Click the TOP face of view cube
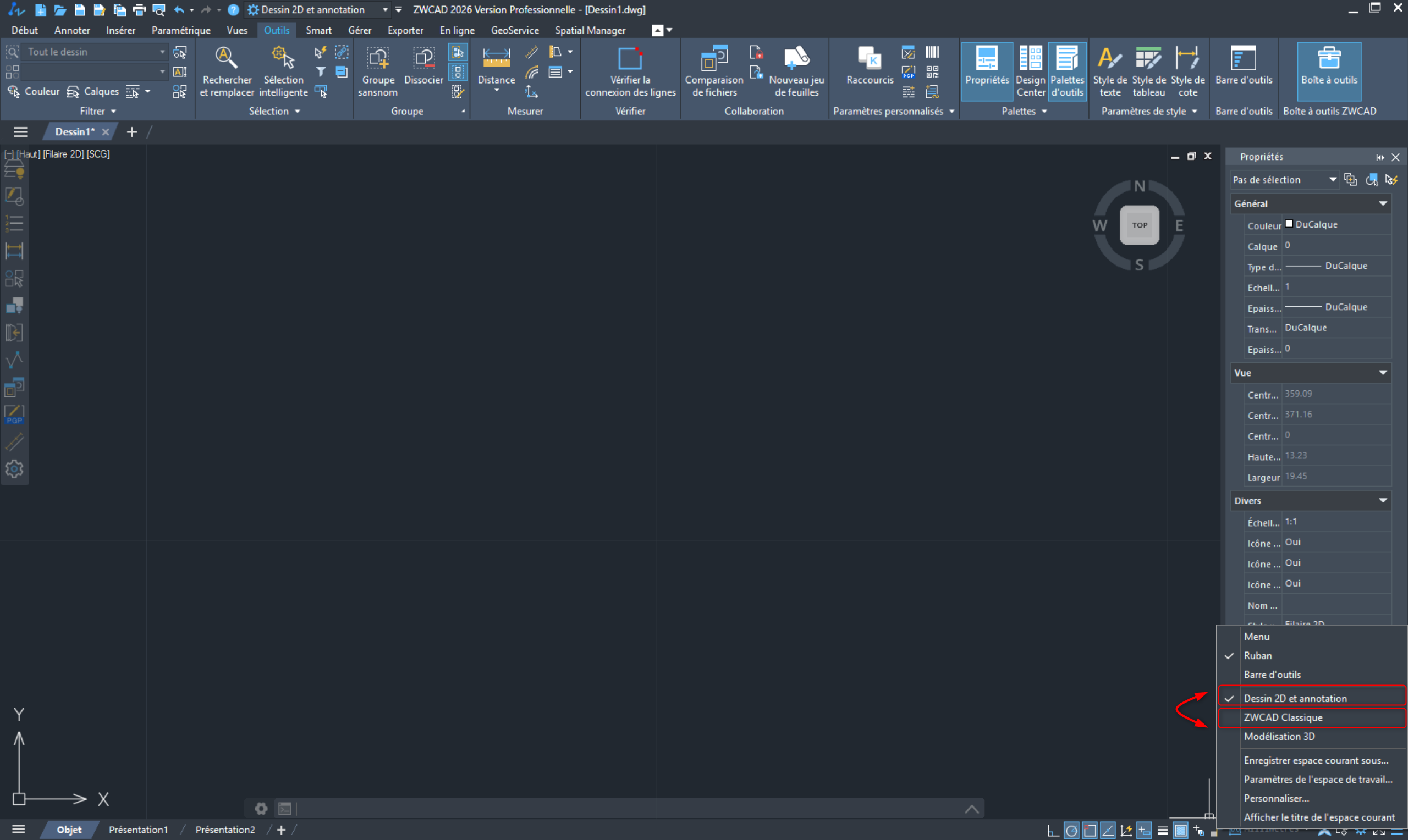Image resolution: width=1408 pixels, height=840 pixels. tap(1139, 225)
